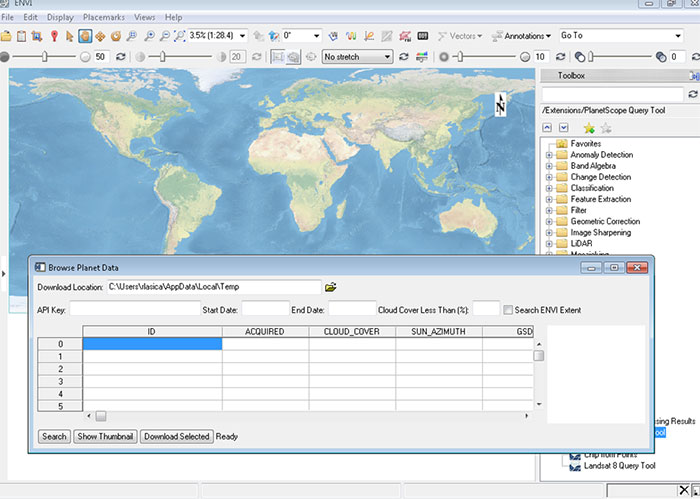
Task: Click the north arrow on map
Action: click(x=500, y=104)
